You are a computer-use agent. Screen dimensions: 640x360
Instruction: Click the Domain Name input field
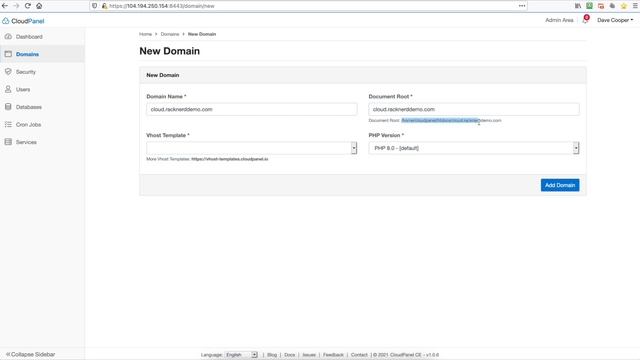coord(251,109)
